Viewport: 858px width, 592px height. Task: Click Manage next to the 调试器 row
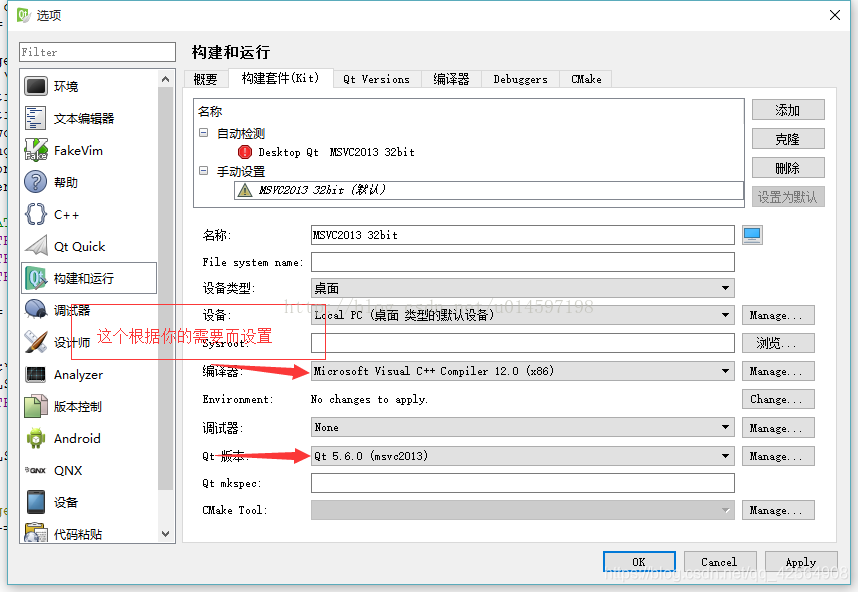[x=778, y=428]
